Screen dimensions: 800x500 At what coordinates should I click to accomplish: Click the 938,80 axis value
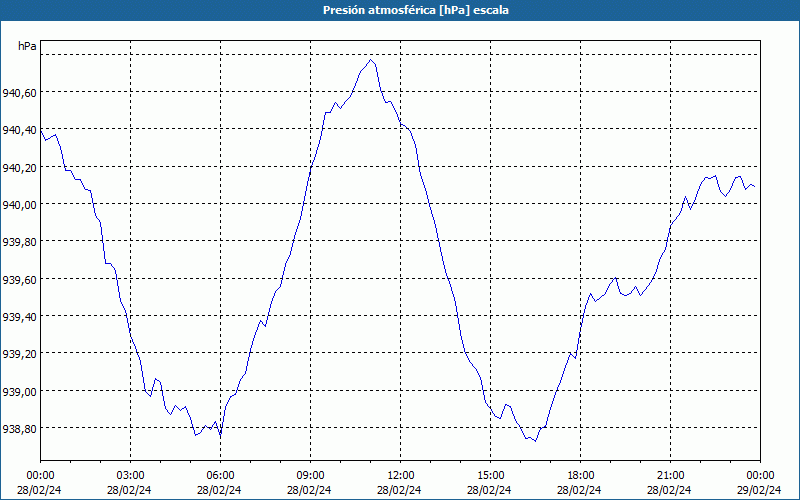(19, 429)
